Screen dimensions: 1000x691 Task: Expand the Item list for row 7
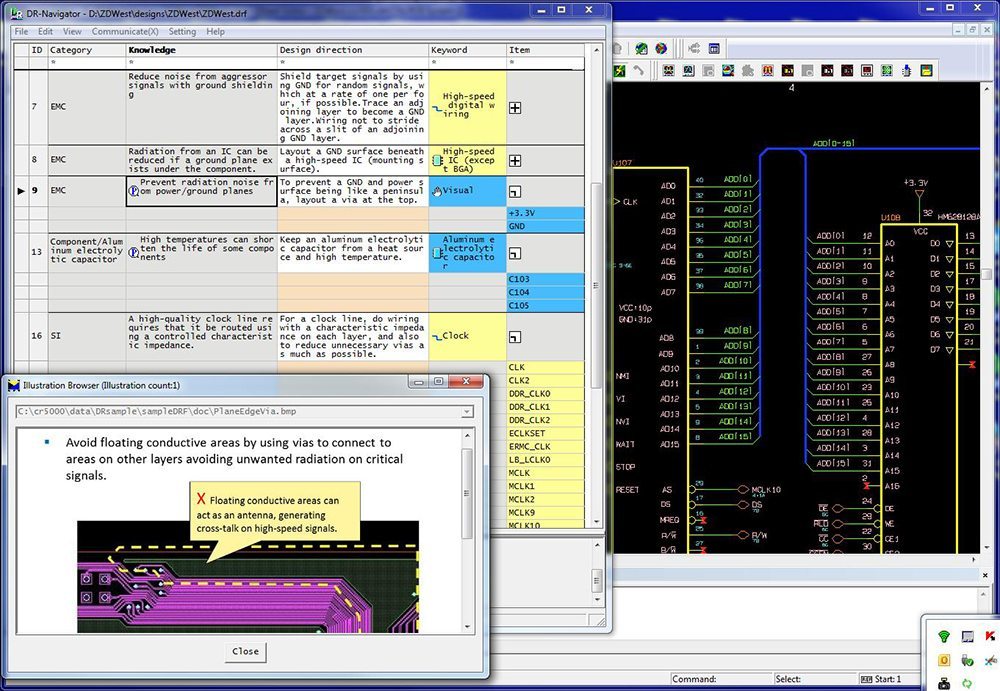click(x=515, y=107)
